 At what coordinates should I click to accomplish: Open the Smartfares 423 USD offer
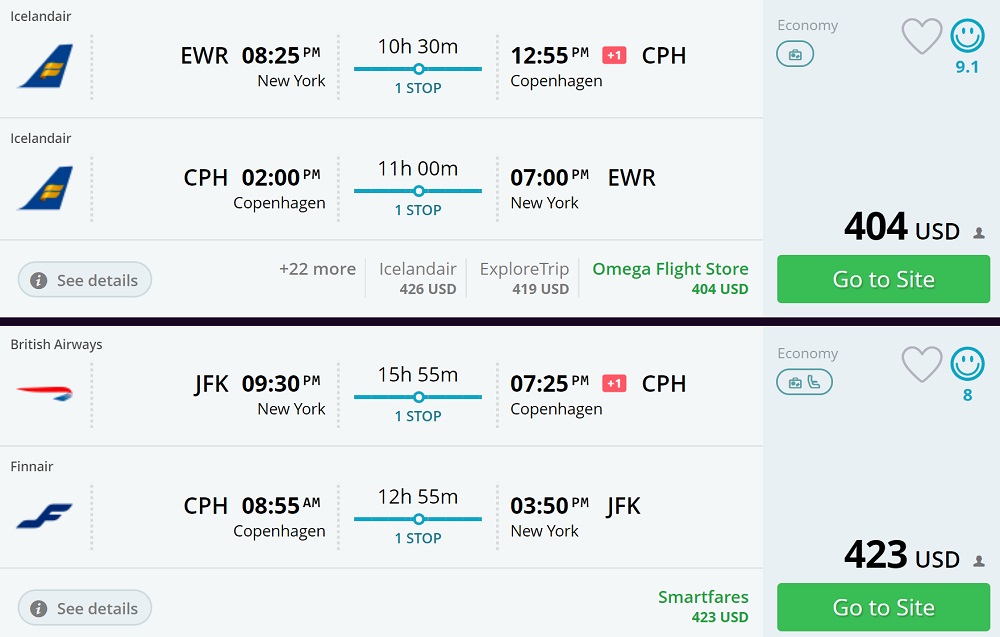coord(703,607)
